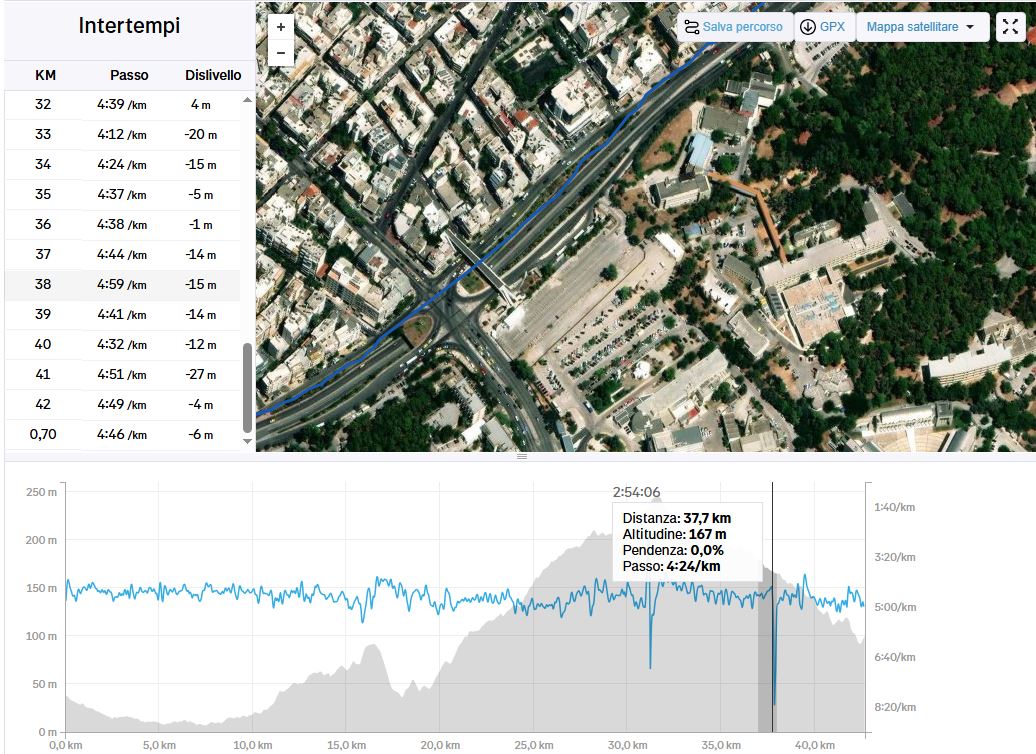The image size is (1036, 754).
Task: Click pace value 4:12 /km
Action: pyautogui.click(x=122, y=135)
